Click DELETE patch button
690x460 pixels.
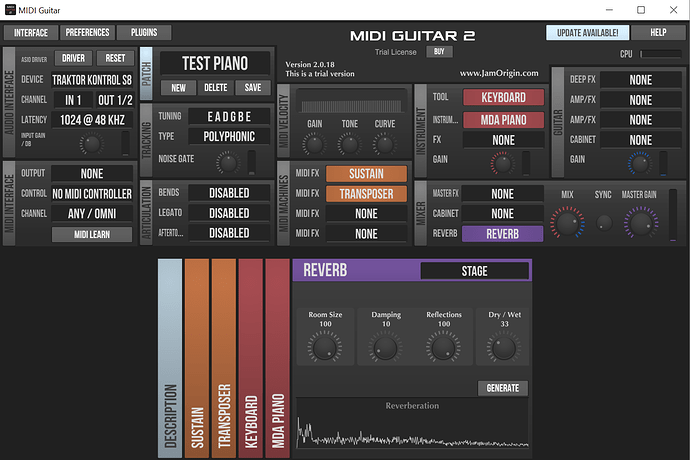click(x=216, y=88)
